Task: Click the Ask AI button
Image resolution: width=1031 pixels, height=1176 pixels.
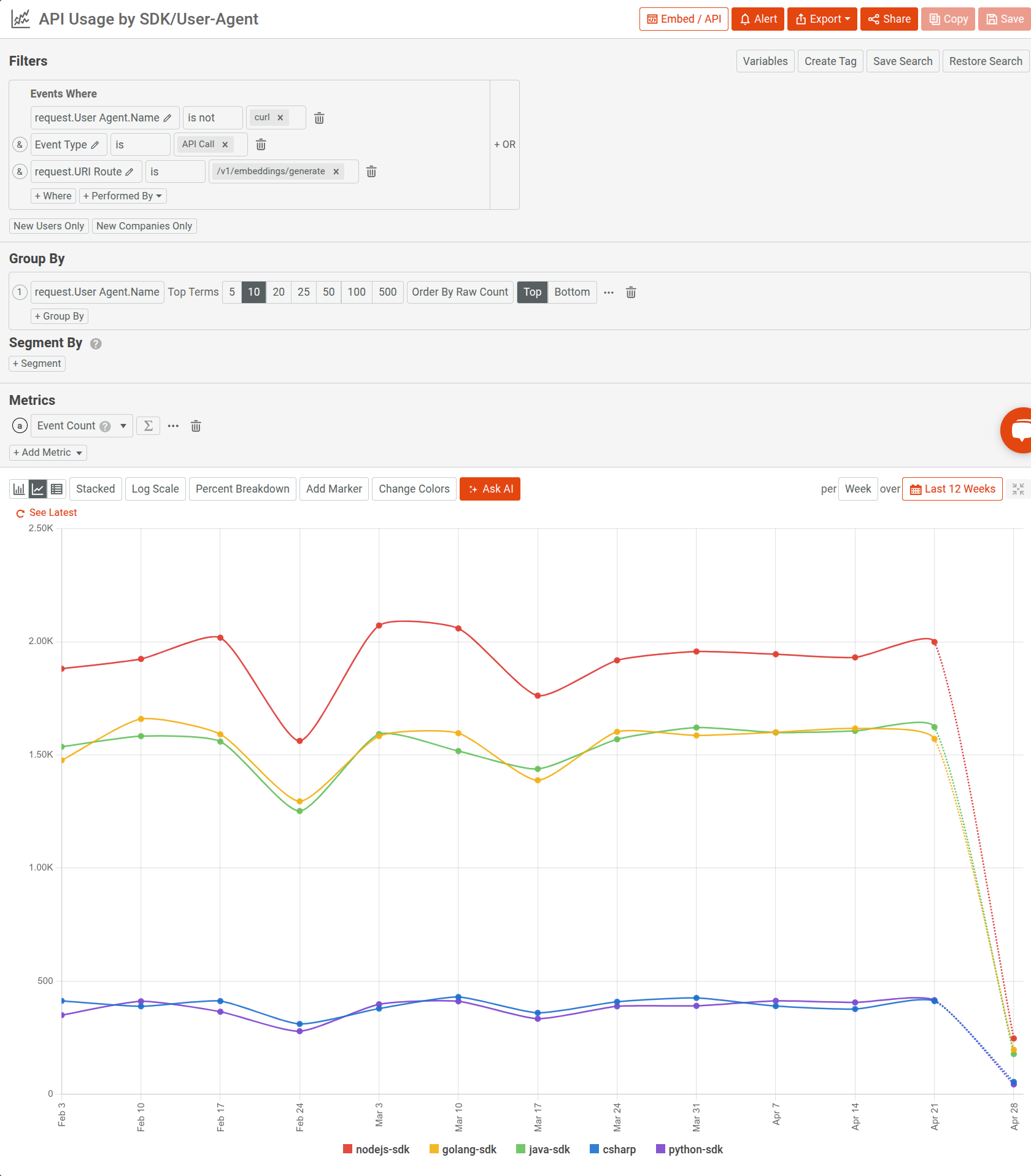Action: [490, 489]
